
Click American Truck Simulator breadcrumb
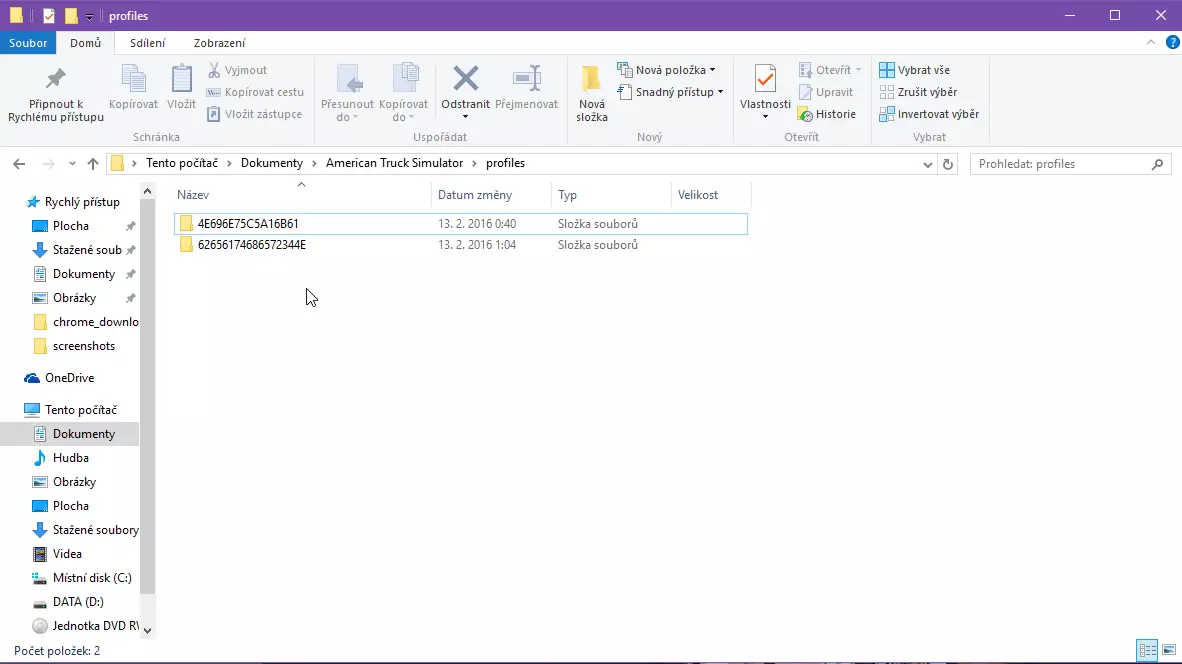(394, 163)
